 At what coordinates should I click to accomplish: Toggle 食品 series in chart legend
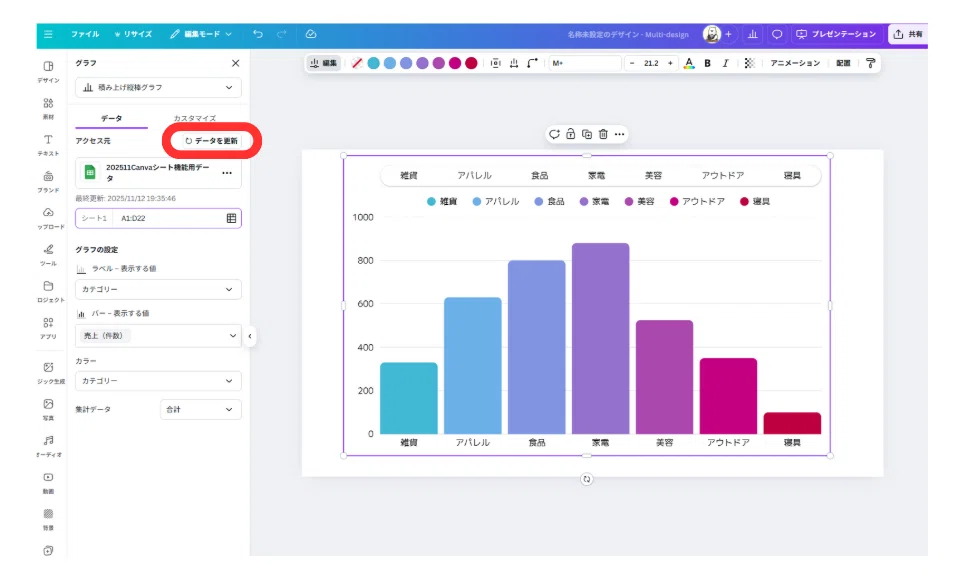(x=549, y=201)
